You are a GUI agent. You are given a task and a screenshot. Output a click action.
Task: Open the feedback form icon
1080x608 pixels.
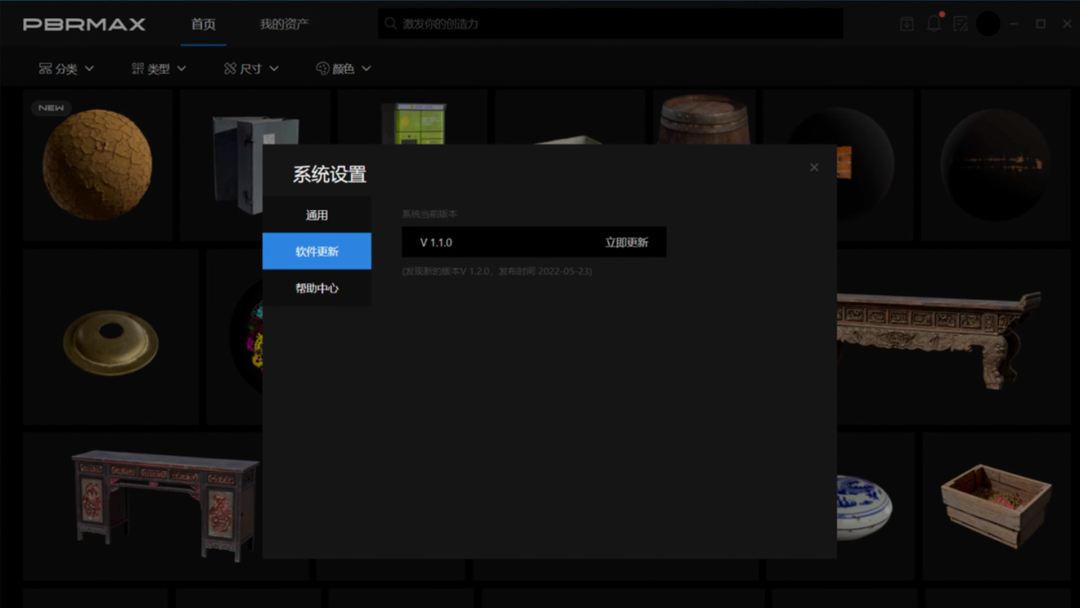(x=961, y=23)
